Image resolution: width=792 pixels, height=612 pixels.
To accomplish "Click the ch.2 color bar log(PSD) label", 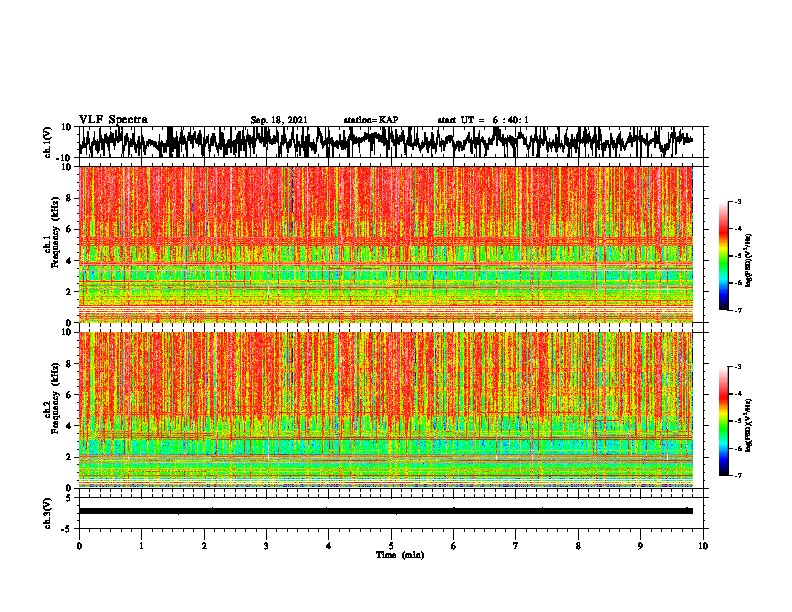I will [748, 425].
